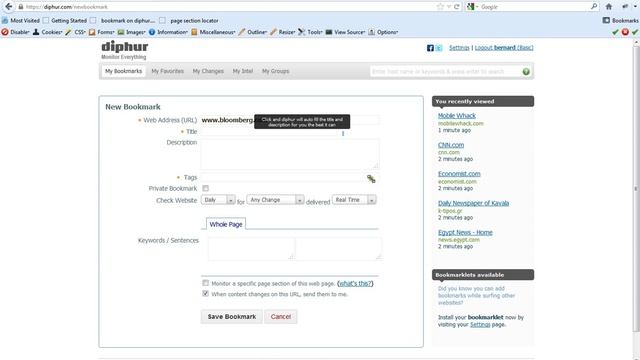Click the left Keywords / Sentences box

(x=251, y=248)
